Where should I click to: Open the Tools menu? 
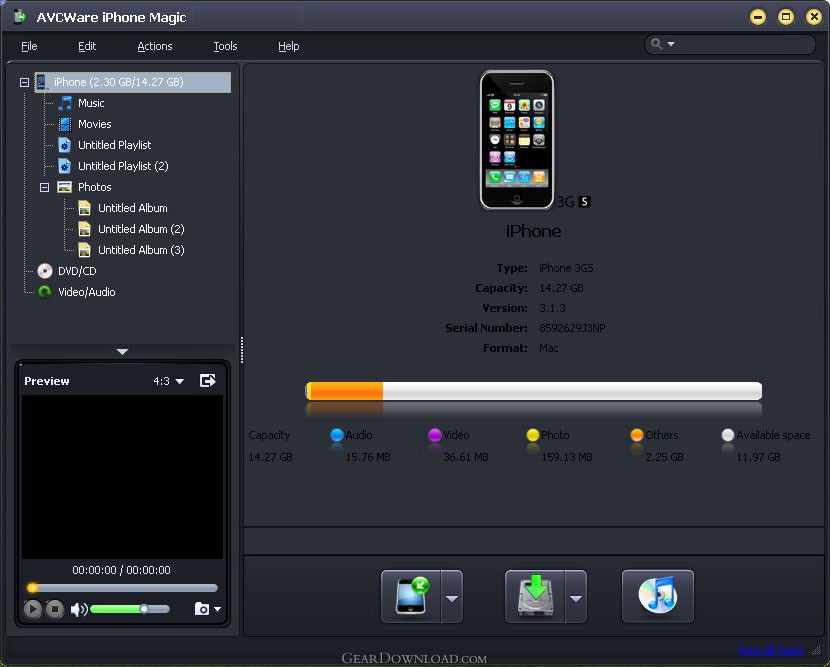pyautogui.click(x=225, y=47)
